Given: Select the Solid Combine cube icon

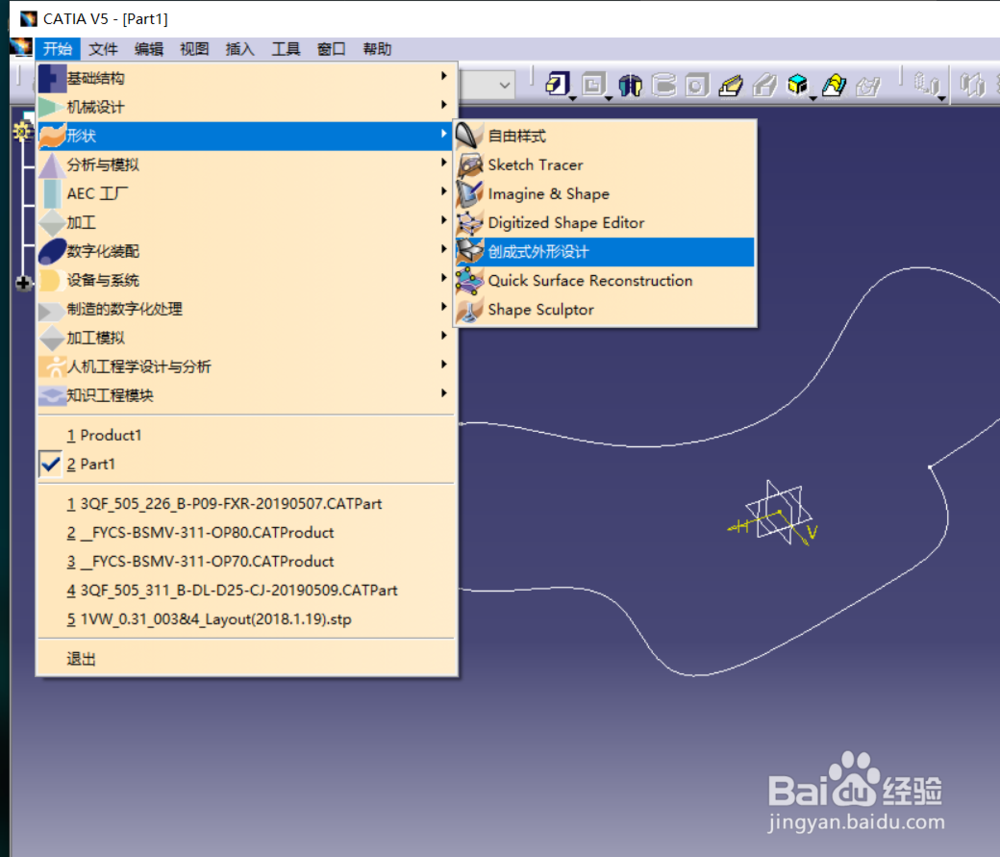Looking at the screenshot, I should tap(798, 84).
